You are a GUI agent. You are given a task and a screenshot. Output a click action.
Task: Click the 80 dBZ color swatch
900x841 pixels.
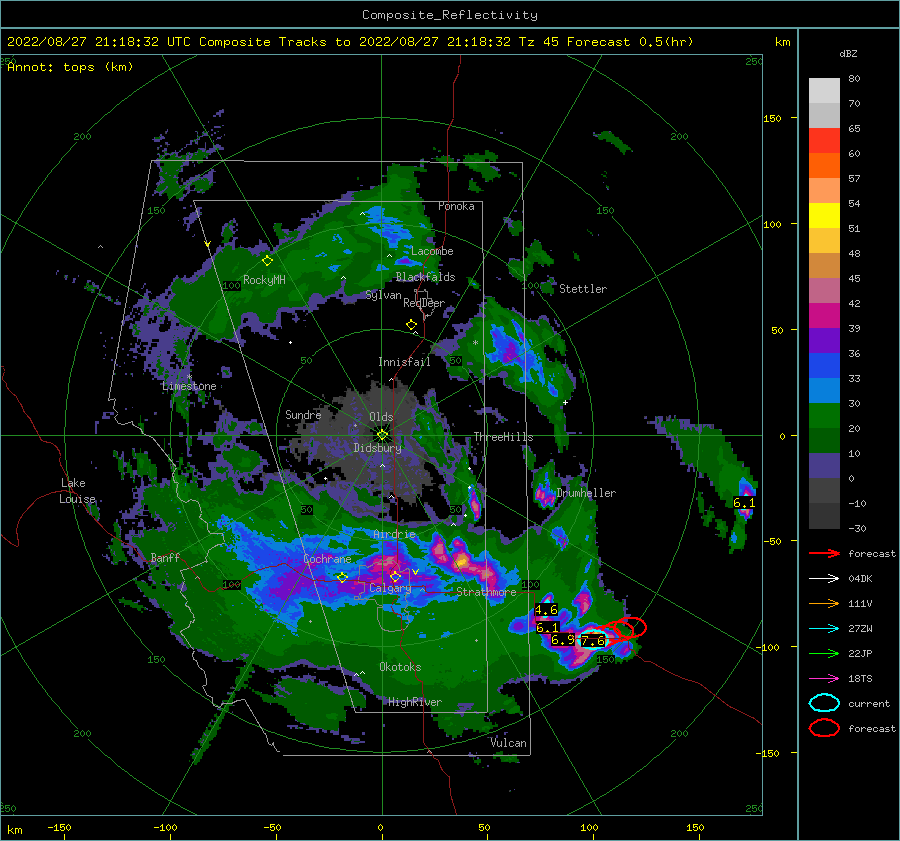click(824, 90)
